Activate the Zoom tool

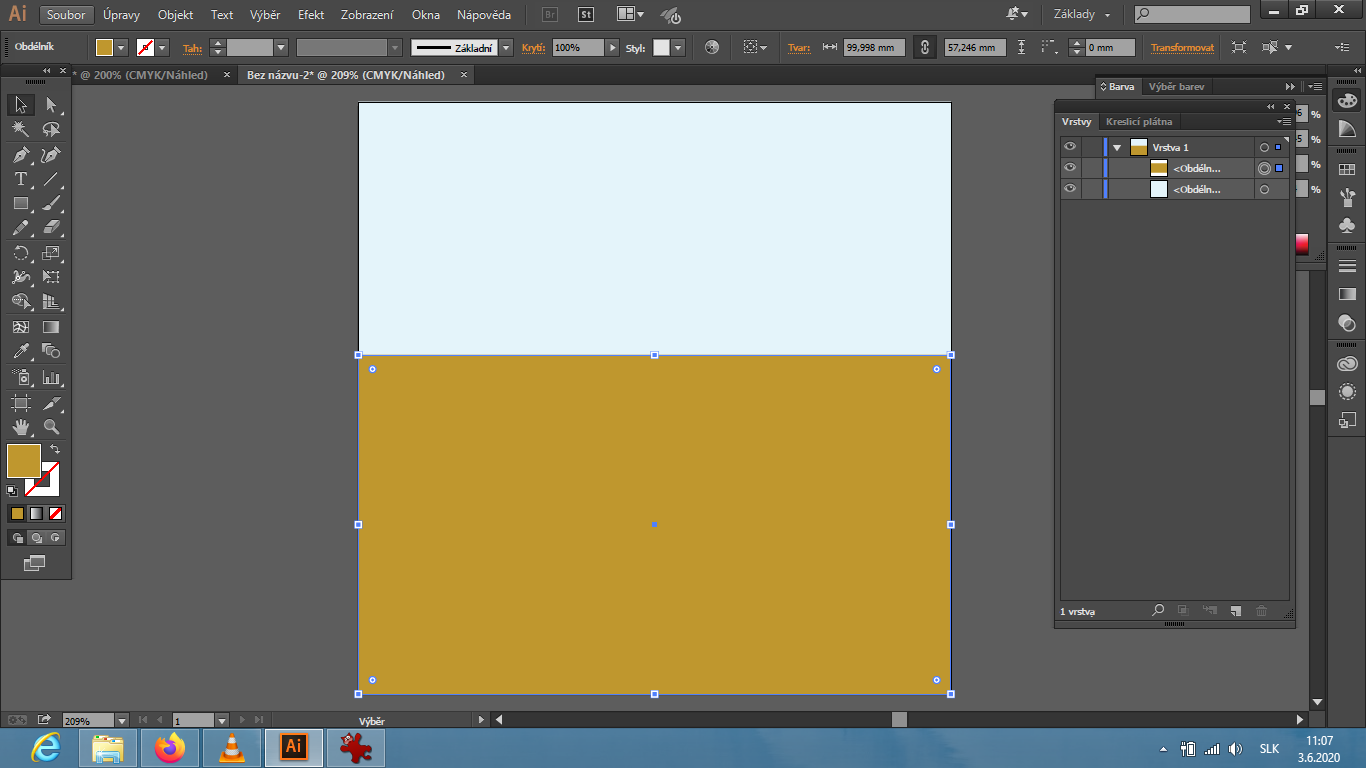[x=51, y=427]
